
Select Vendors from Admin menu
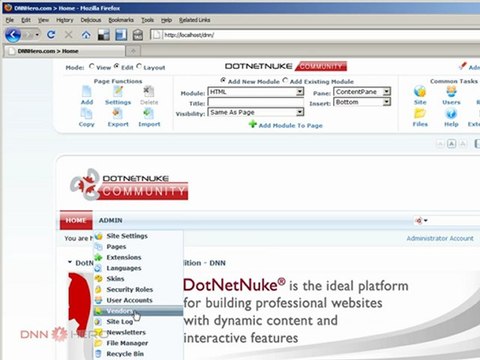click(x=138, y=311)
